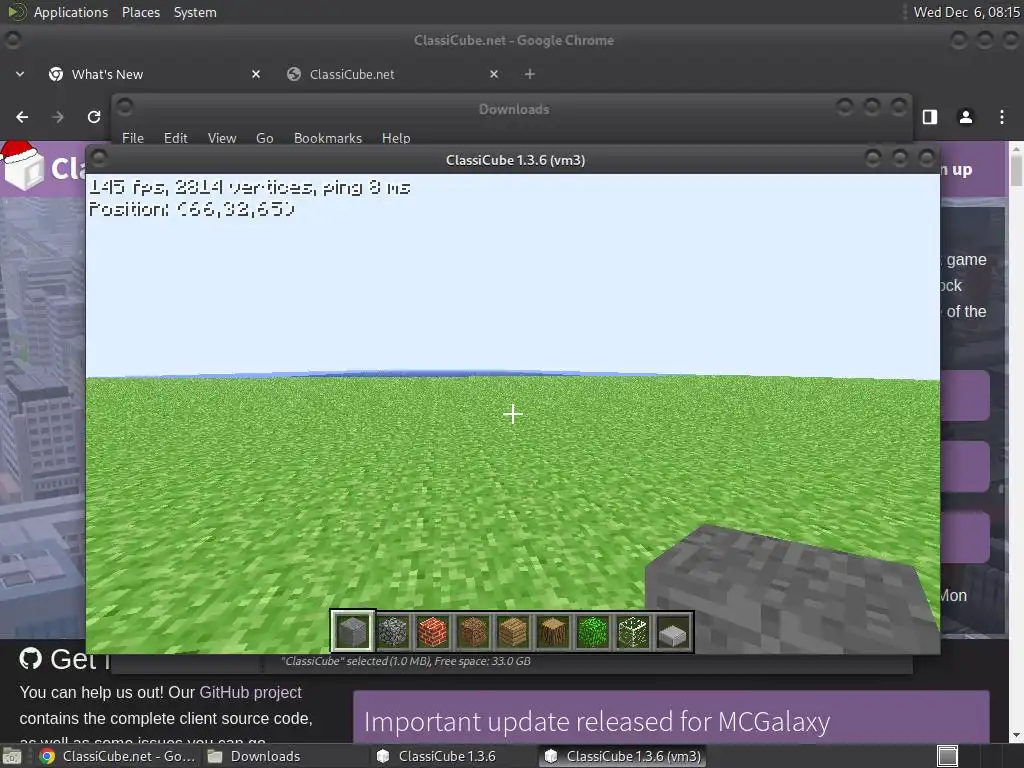Click the clock showing Wed Dec 6
This screenshot has width=1024, height=768.
point(967,12)
